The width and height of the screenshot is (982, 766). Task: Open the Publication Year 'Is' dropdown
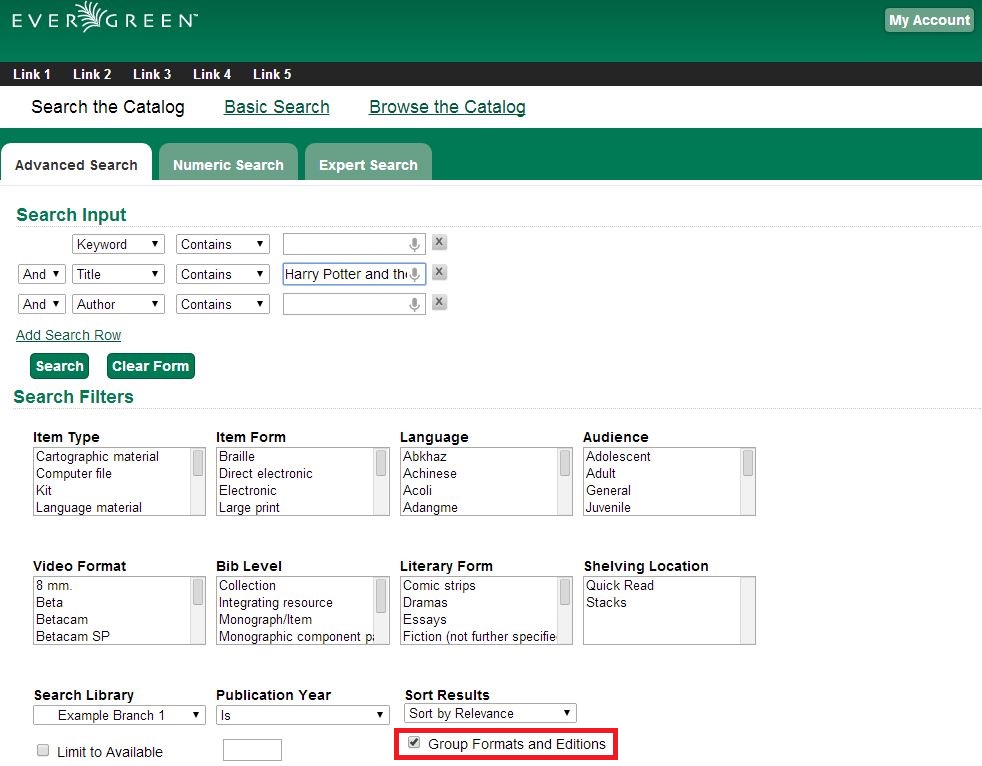pos(302,715)
